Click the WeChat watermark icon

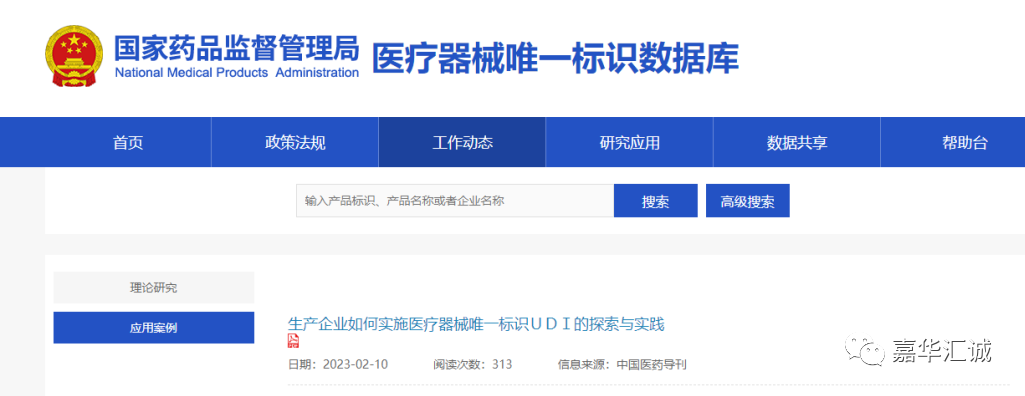[x=862, y=350]
